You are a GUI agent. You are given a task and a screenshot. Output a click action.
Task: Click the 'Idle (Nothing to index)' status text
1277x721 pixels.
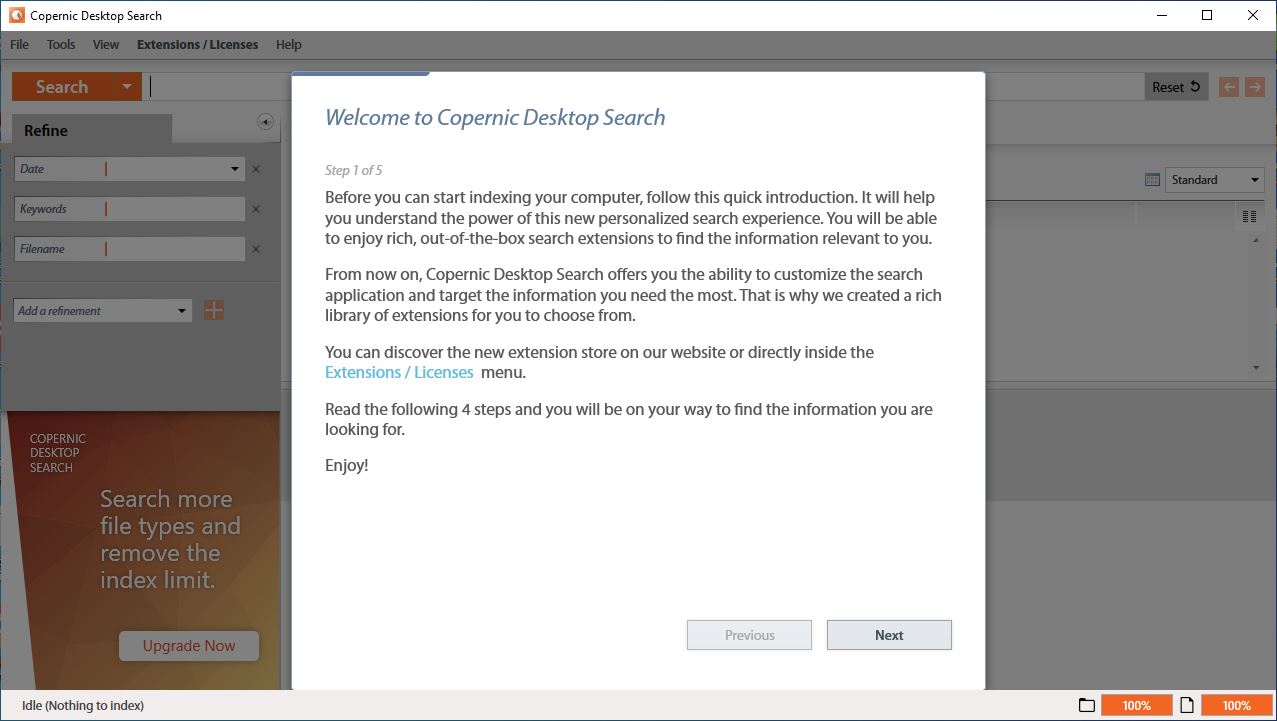click(83, 705)
